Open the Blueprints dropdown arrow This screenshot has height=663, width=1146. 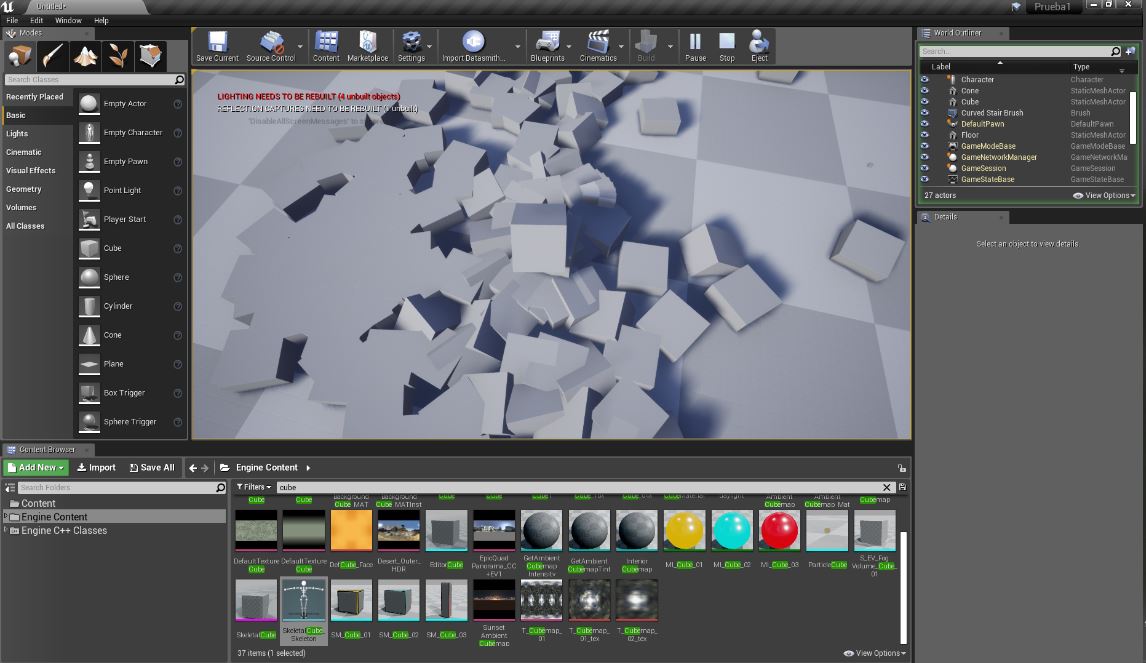click(x=569, y=47)
